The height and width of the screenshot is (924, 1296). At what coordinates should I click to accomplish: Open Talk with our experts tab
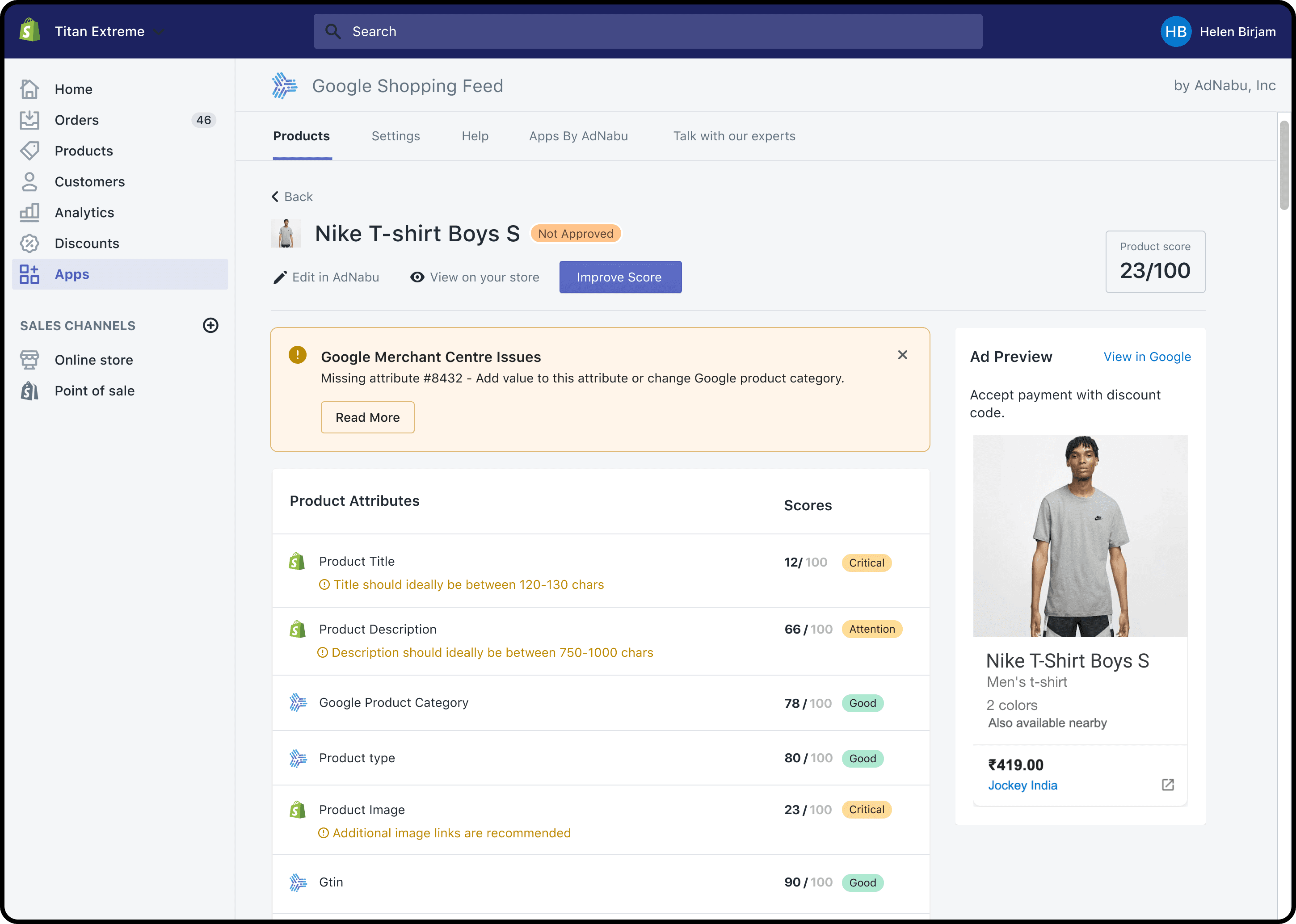[x=734, y=136]
